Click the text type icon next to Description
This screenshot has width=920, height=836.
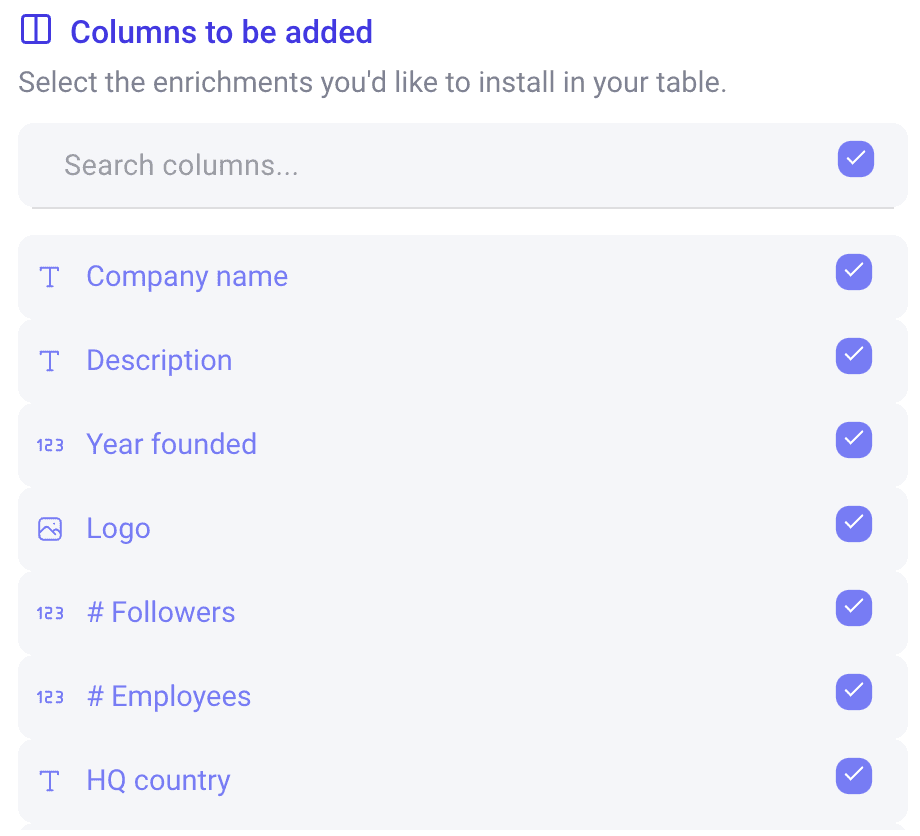point(50,361)
